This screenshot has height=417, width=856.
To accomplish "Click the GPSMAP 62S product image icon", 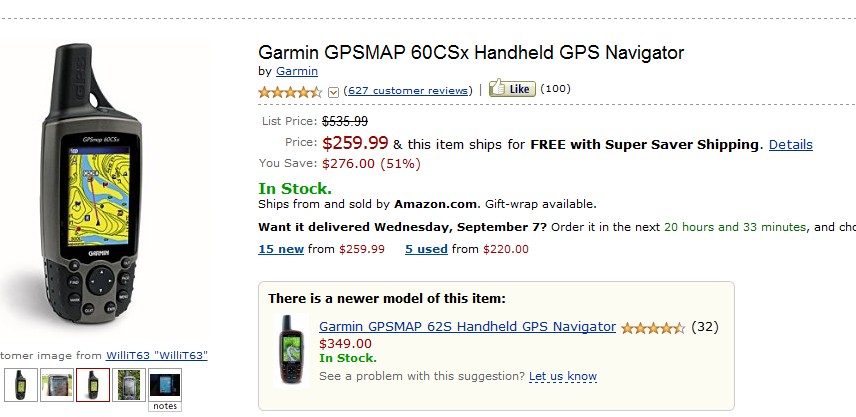I will click(293, 349).
